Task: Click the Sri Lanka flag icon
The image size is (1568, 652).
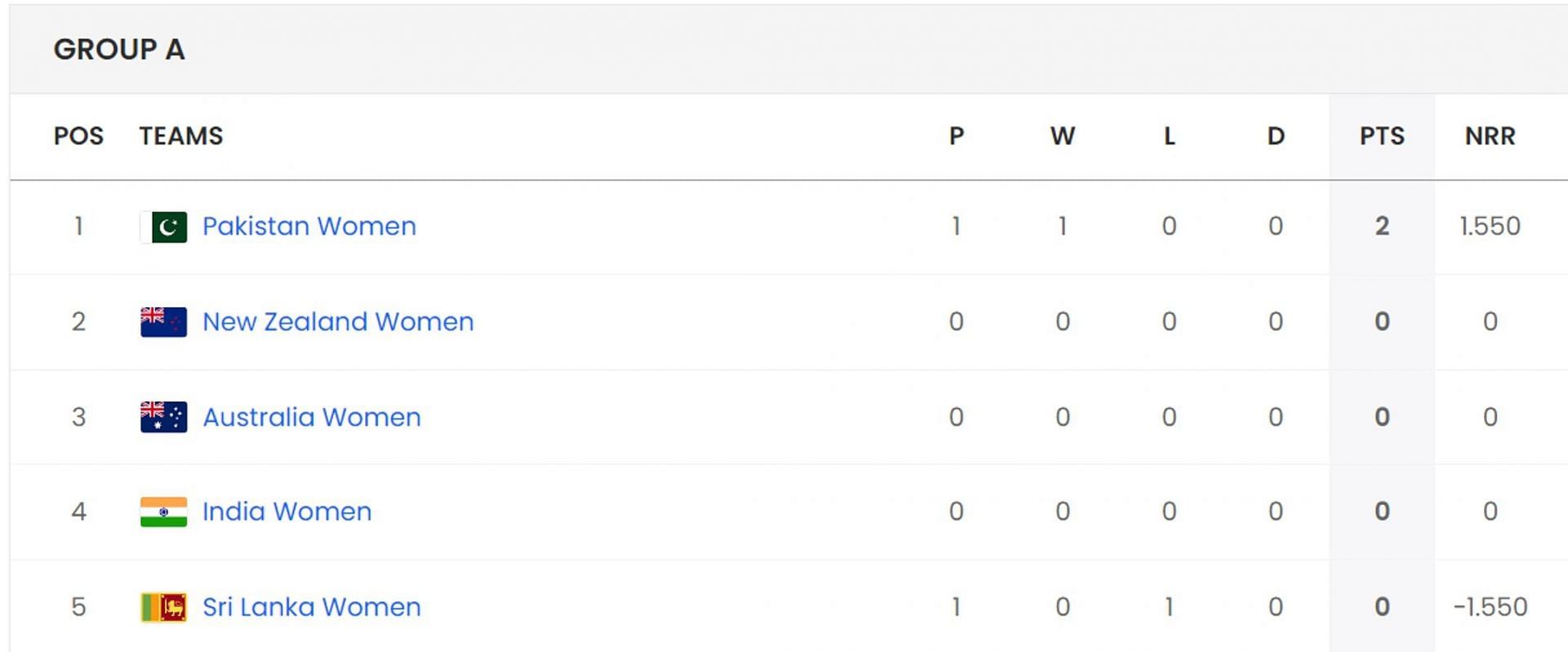Action: pos(163,607)
